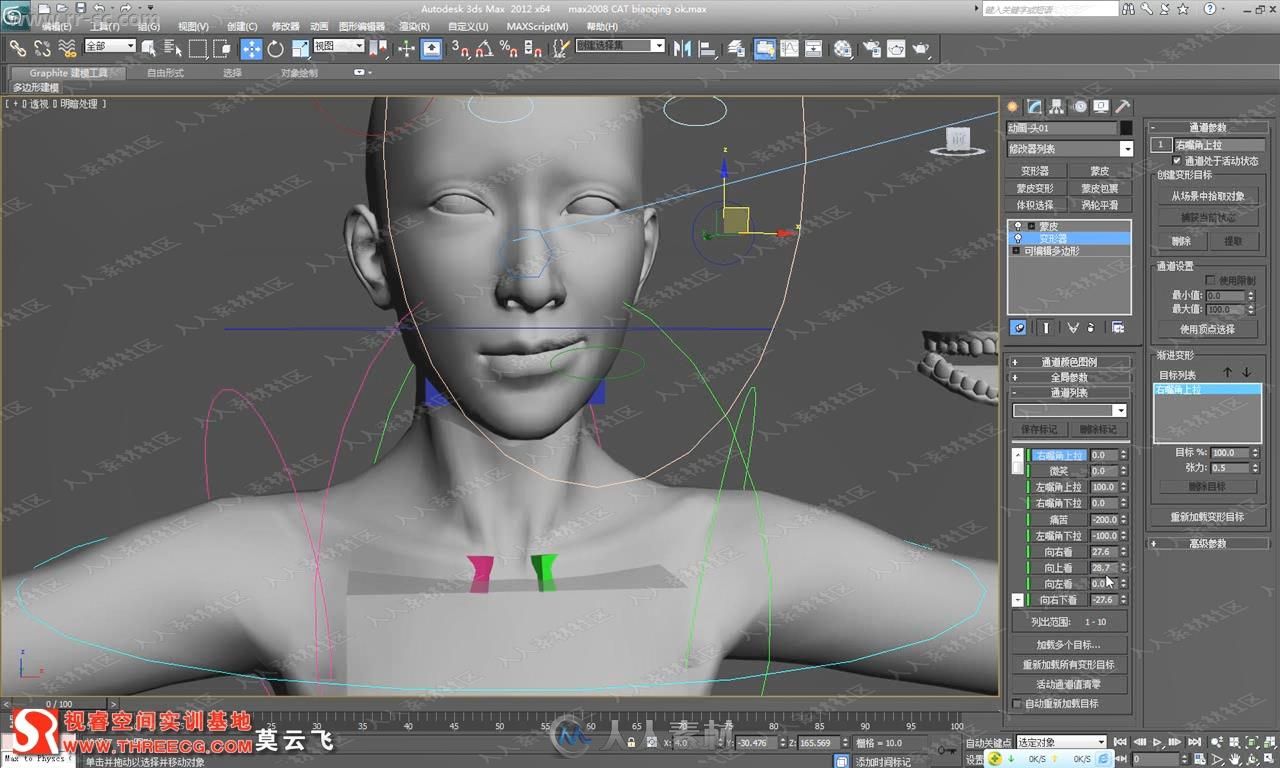Open the Motion command panel tab
Viewport: 1280px width, 768px height.
1080,106
